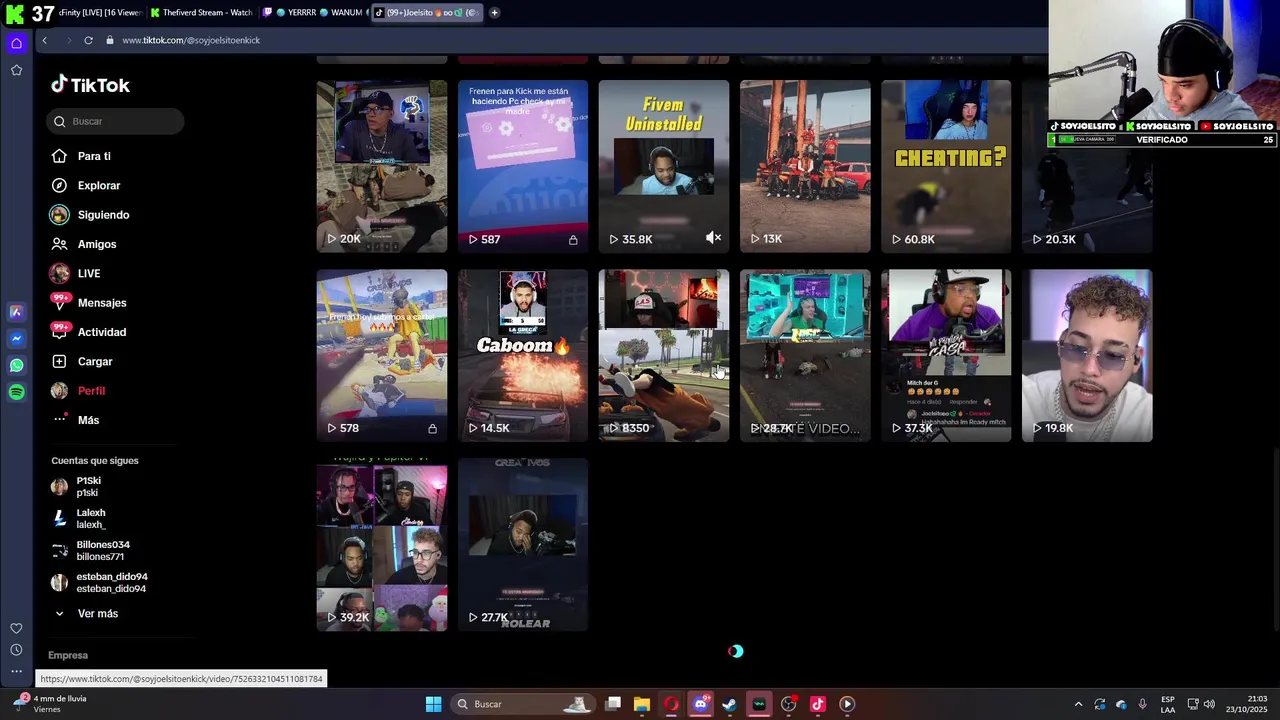Open the Más options menu
This screenshot has height=720, width=1280.
coord(88,420)
